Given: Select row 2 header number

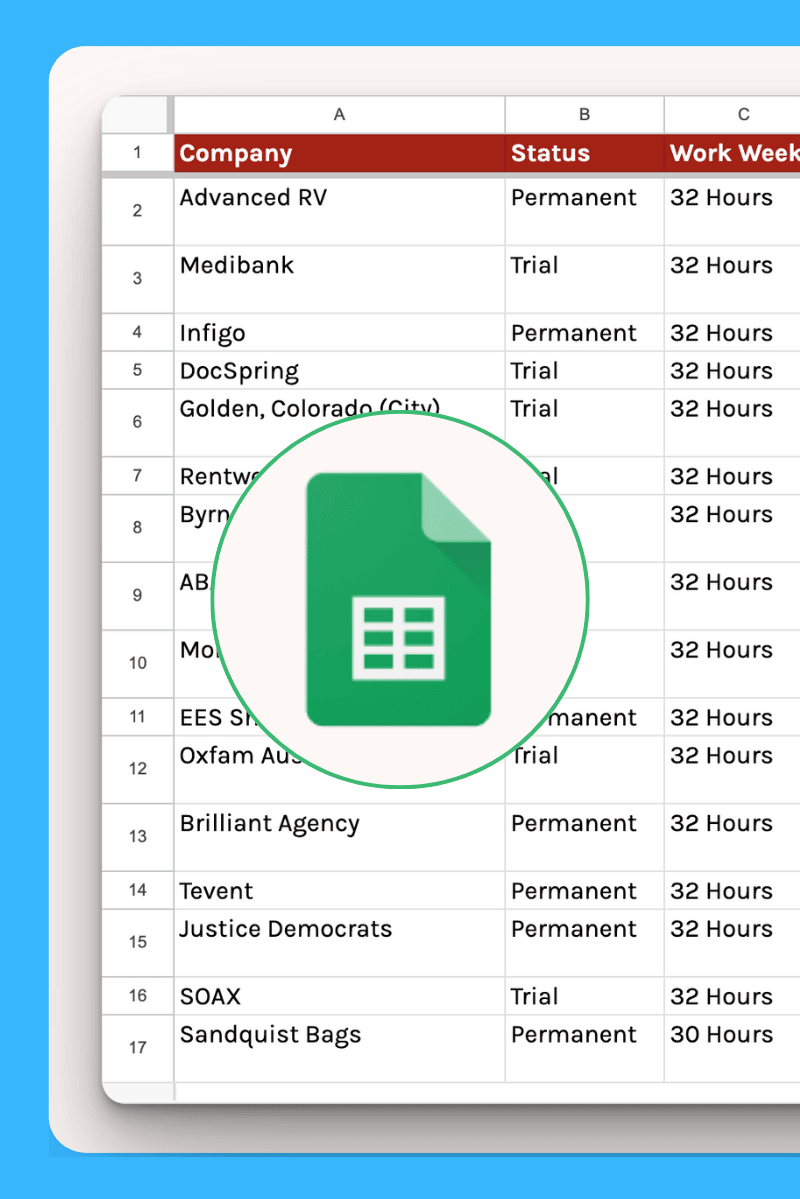Looking at the screenshot, I should click(137, 211).
